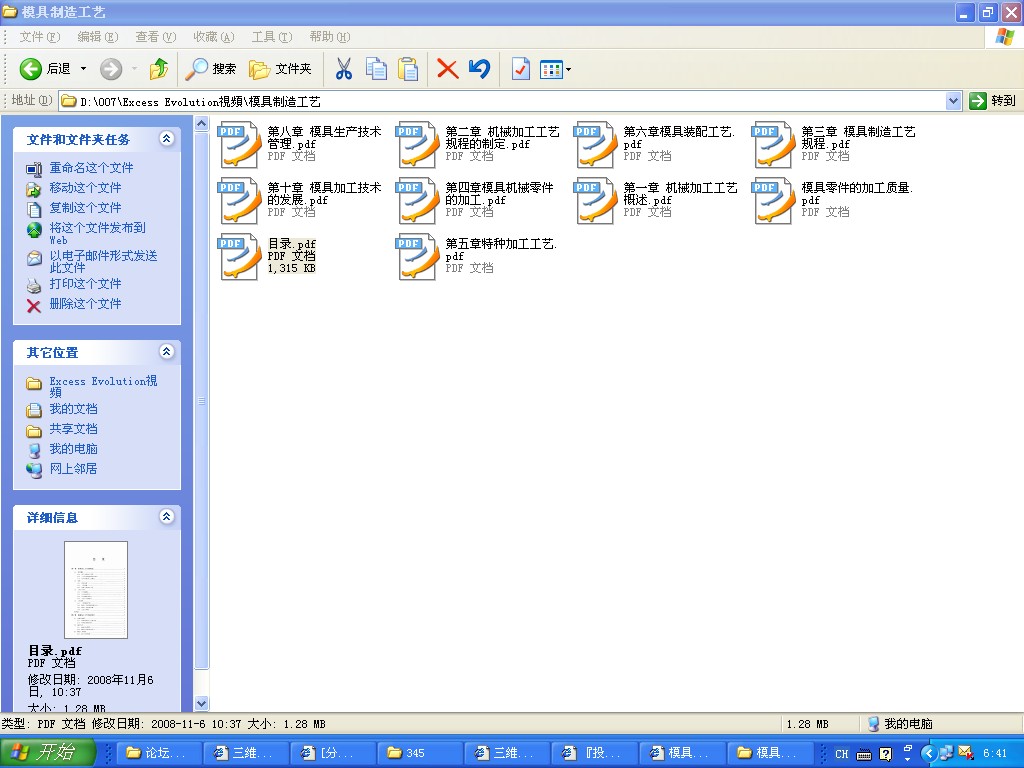Click 重命名这个文件 task link
The image size is (1024, 768).
[91, 168]
